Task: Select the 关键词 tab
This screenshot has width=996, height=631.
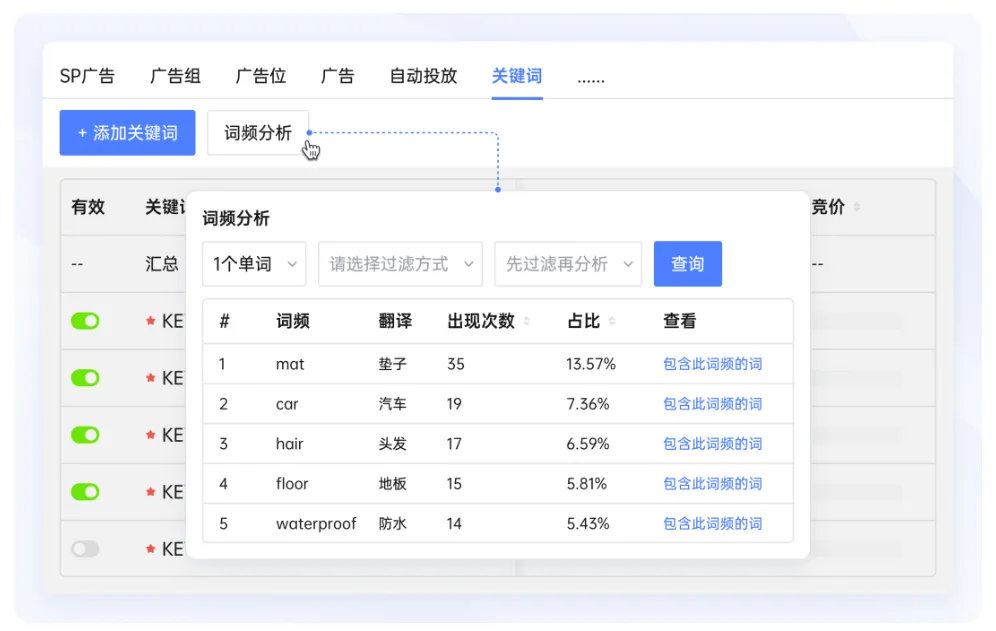Action: 517,76
